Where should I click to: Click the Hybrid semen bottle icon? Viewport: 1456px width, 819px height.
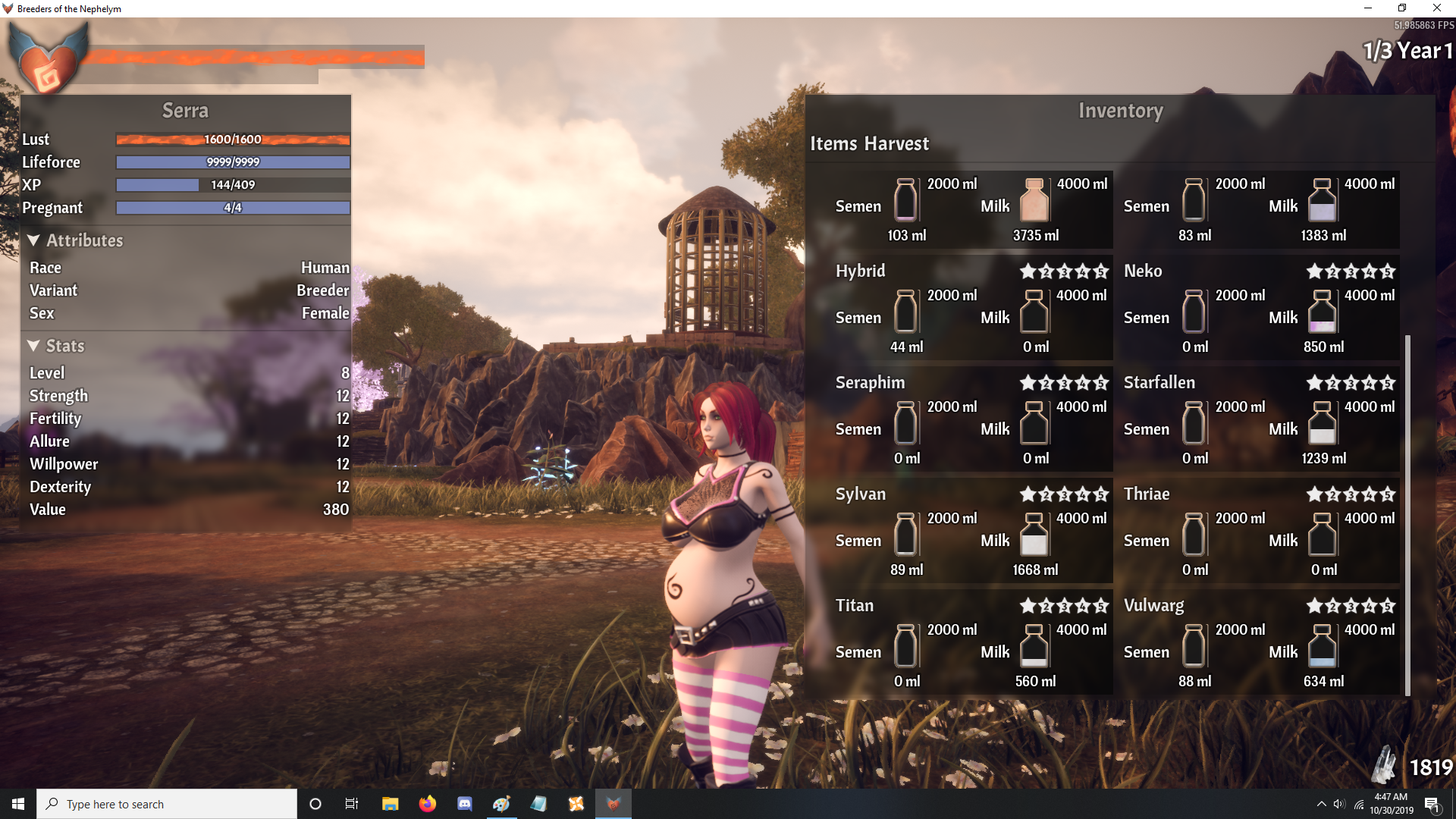[x=905, y=311]
